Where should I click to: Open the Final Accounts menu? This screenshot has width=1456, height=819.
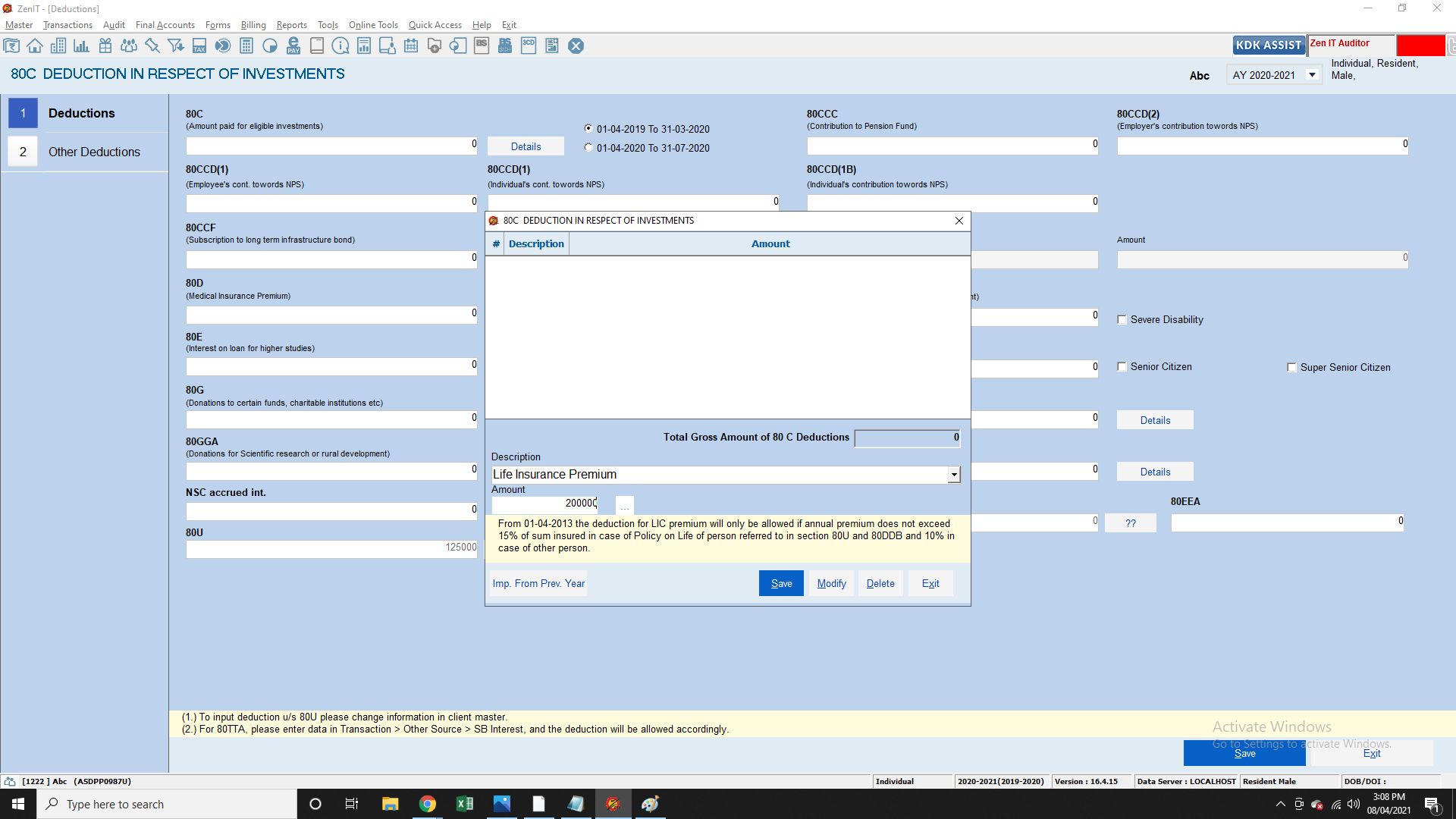tap(165, 25)
